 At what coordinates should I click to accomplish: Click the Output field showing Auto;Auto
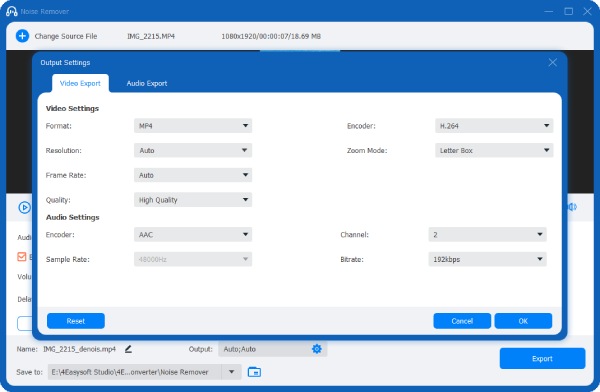(272, 349)
